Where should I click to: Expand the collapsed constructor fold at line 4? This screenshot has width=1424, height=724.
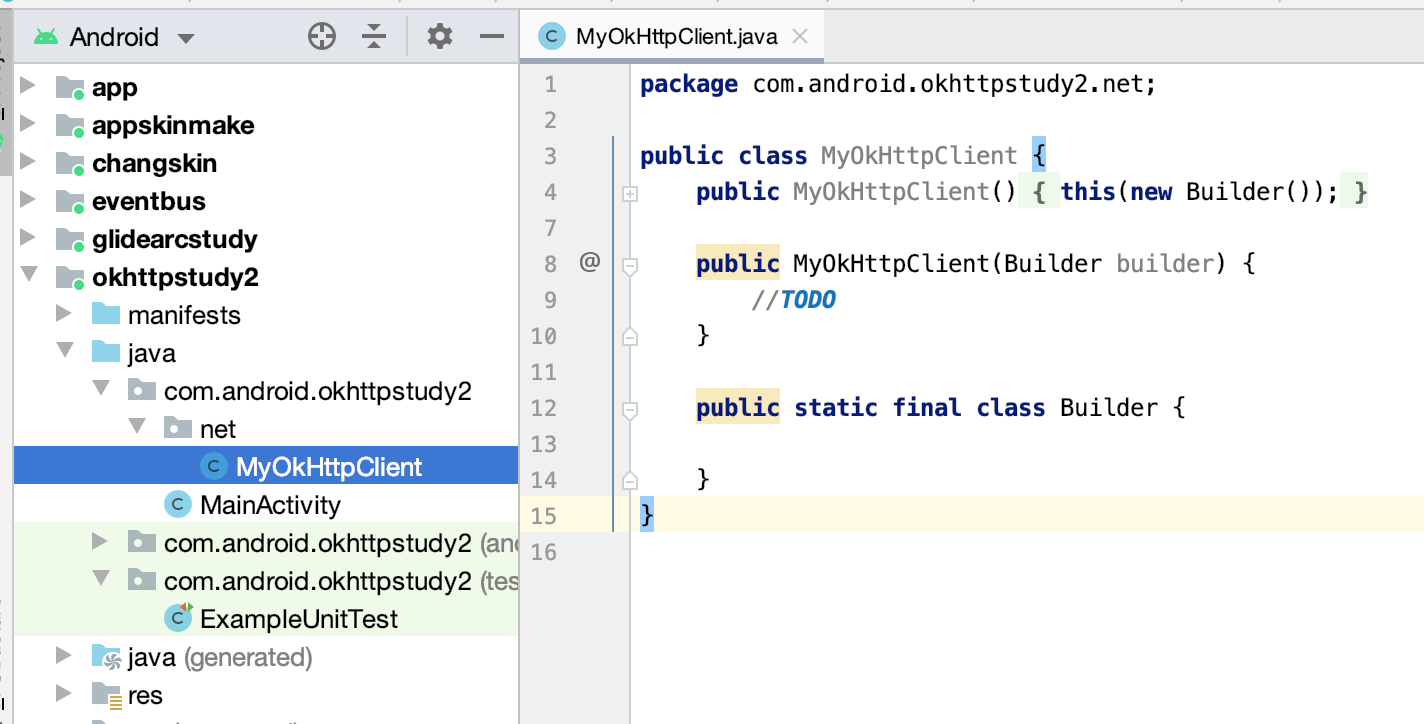point(630,195)
